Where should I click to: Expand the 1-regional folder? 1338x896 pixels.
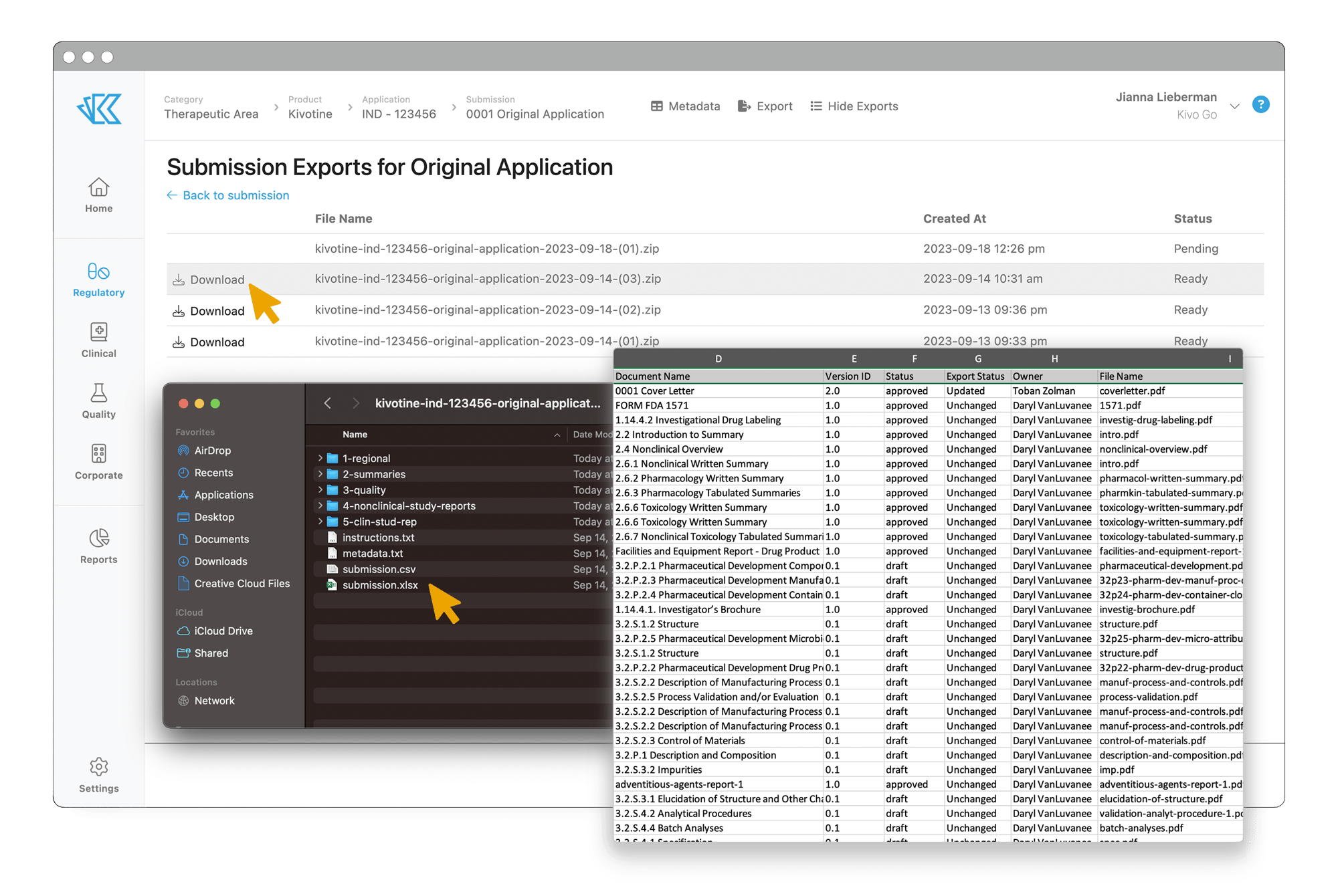coord(320,459)
